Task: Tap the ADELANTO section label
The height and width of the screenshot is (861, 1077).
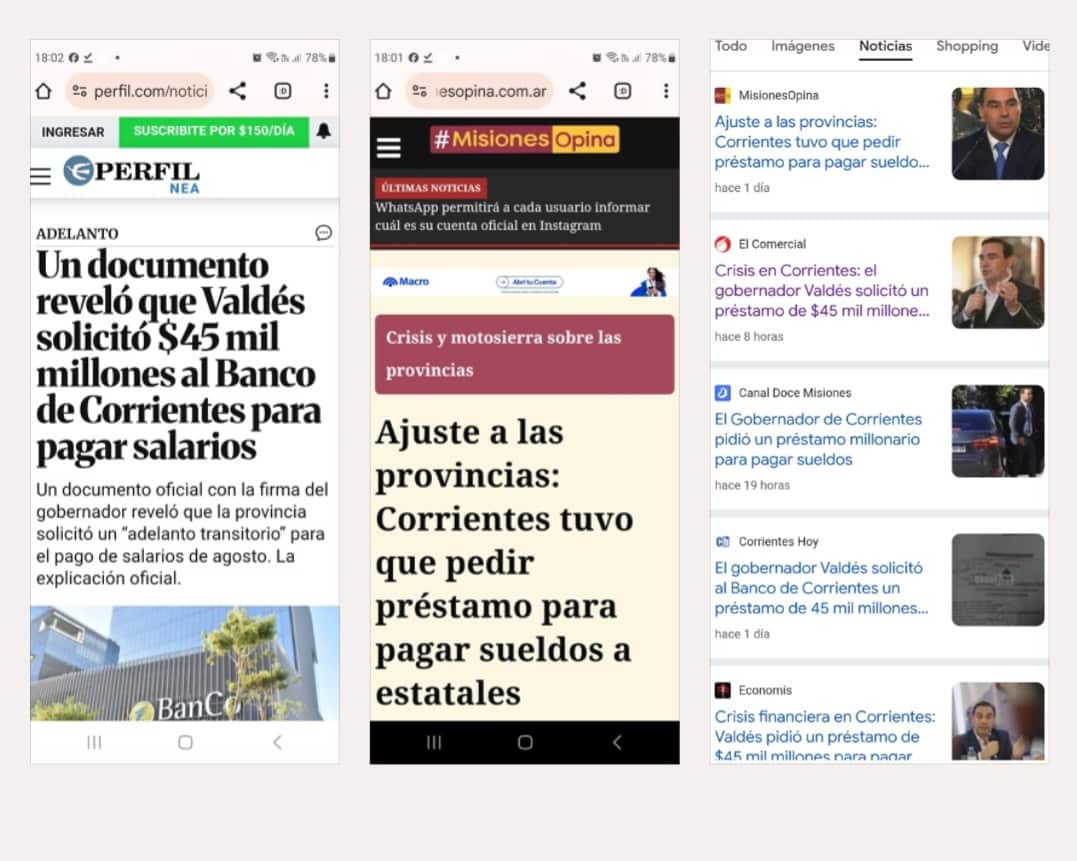Action: [77, 233]
